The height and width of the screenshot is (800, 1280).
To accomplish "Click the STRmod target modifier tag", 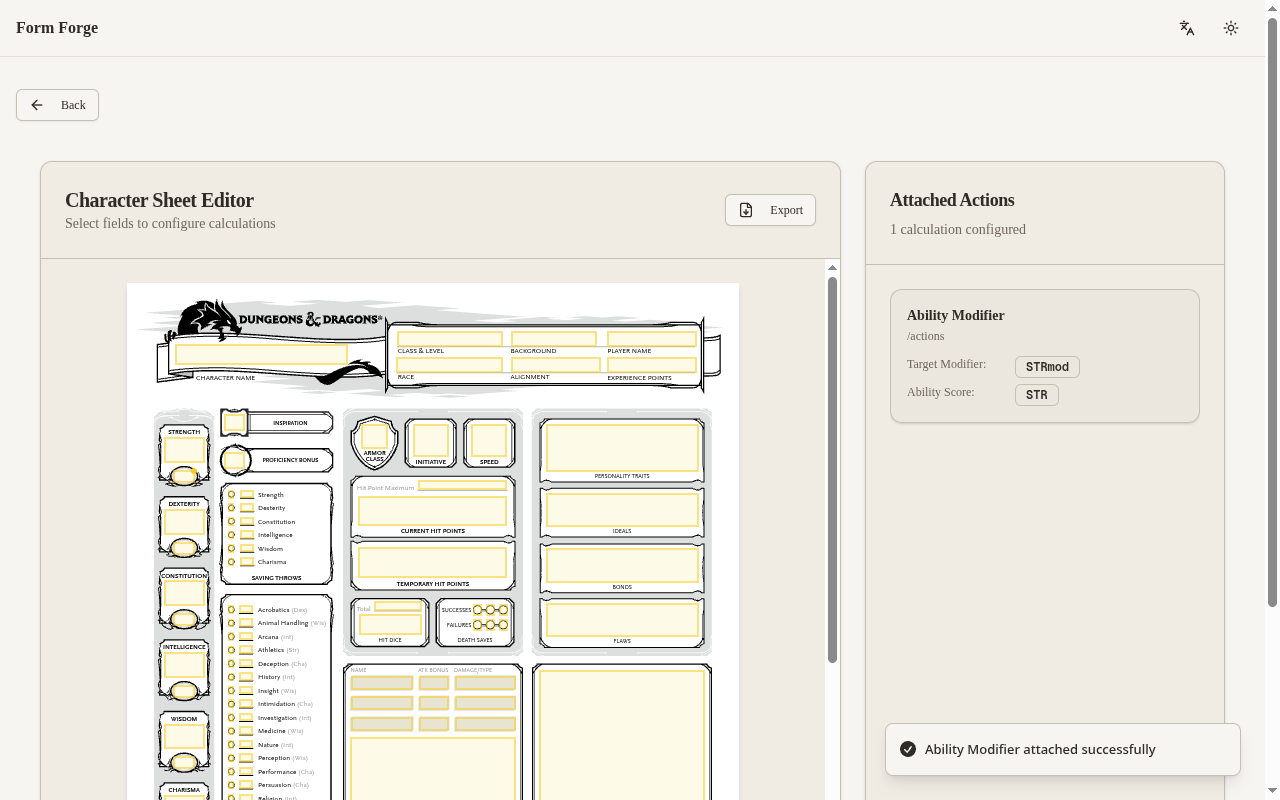I will tap(1047, 367).
